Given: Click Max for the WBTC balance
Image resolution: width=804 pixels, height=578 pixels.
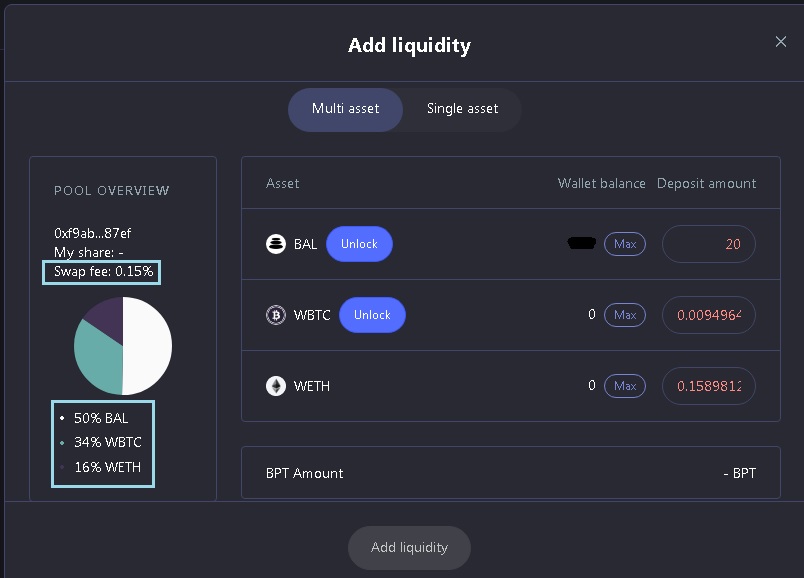Looking at the screenshot, I should tap(625, 314).
